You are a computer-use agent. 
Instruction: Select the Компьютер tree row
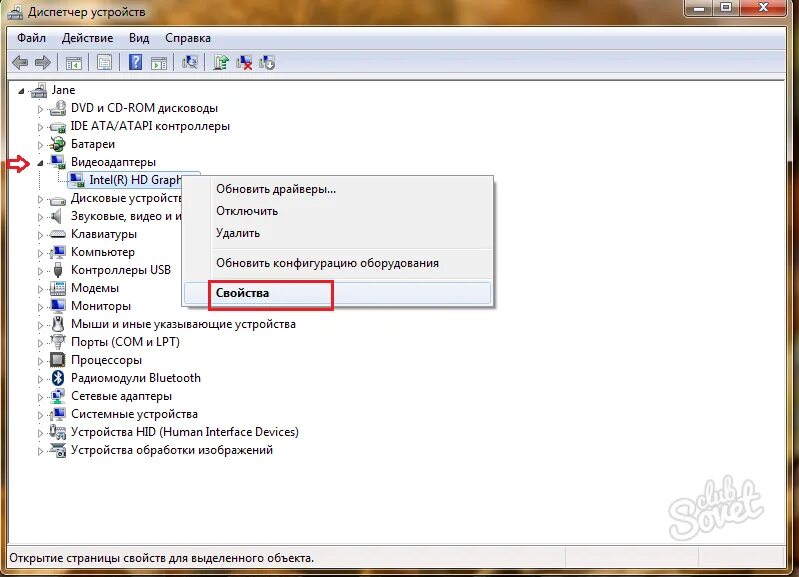[102, 252]
